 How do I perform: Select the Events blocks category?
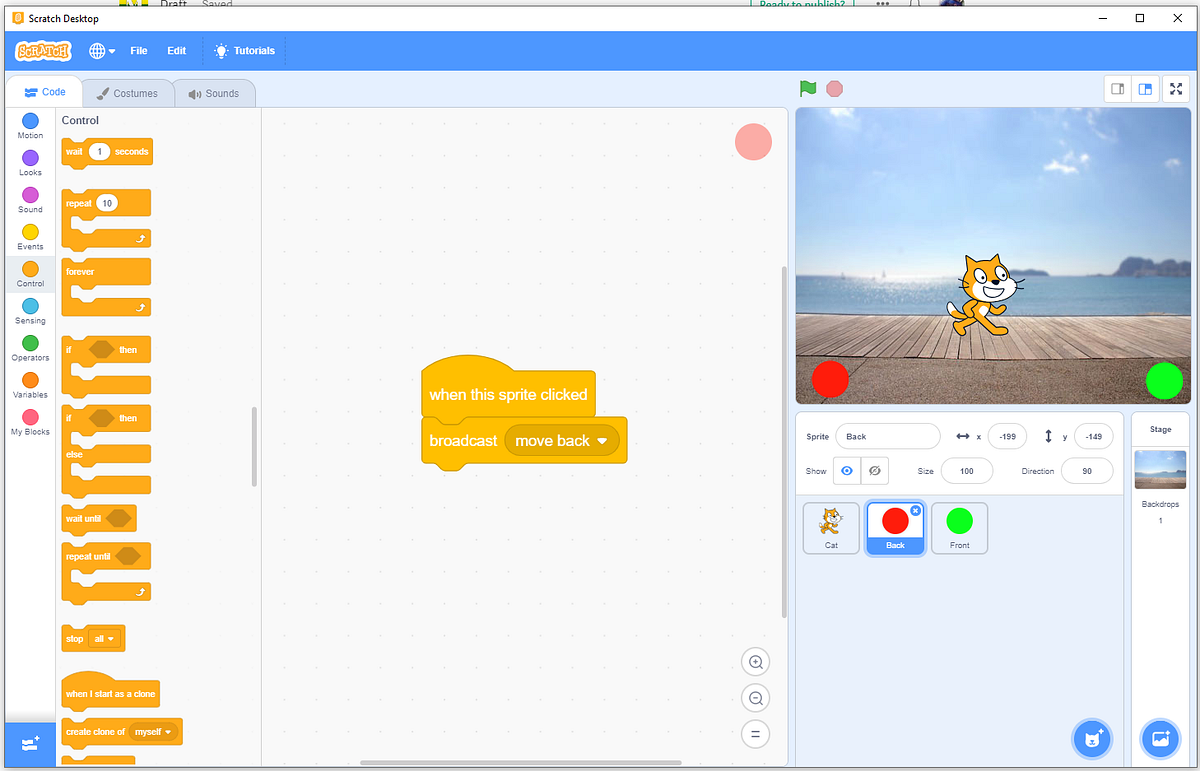tap(29, 235)
